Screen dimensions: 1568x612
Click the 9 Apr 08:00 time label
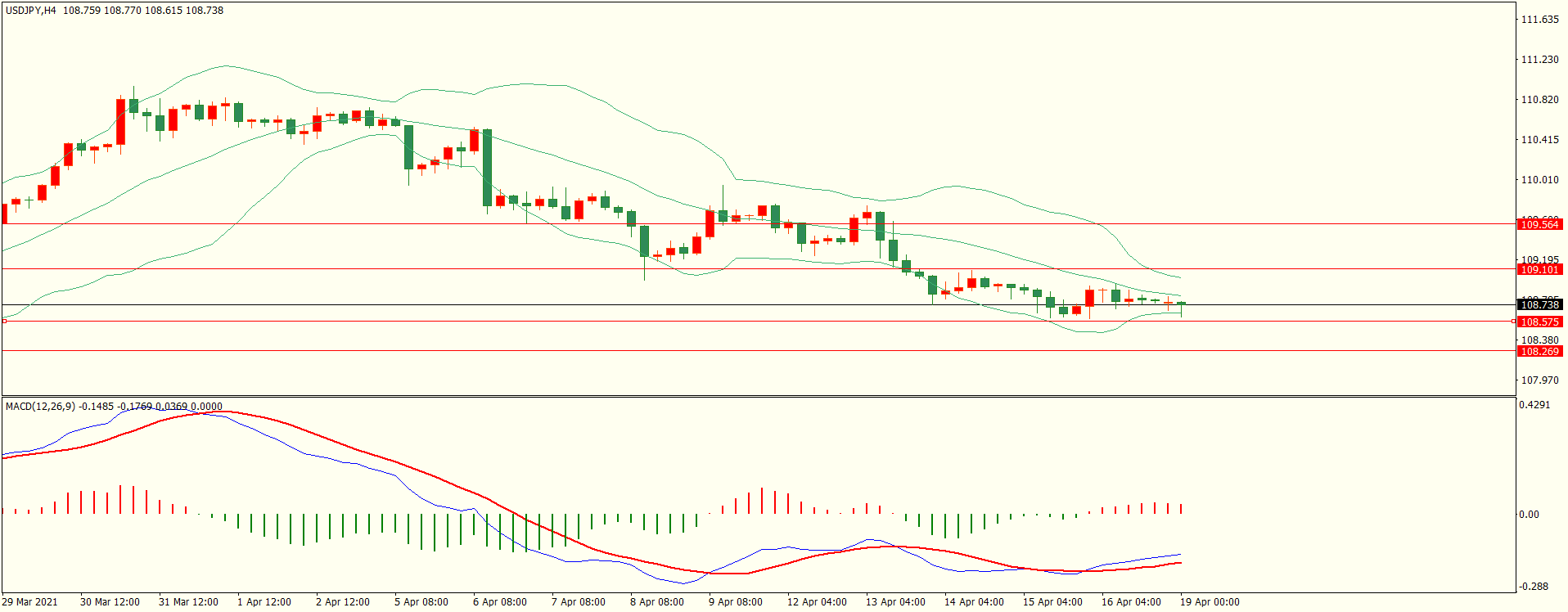(735, 602)
